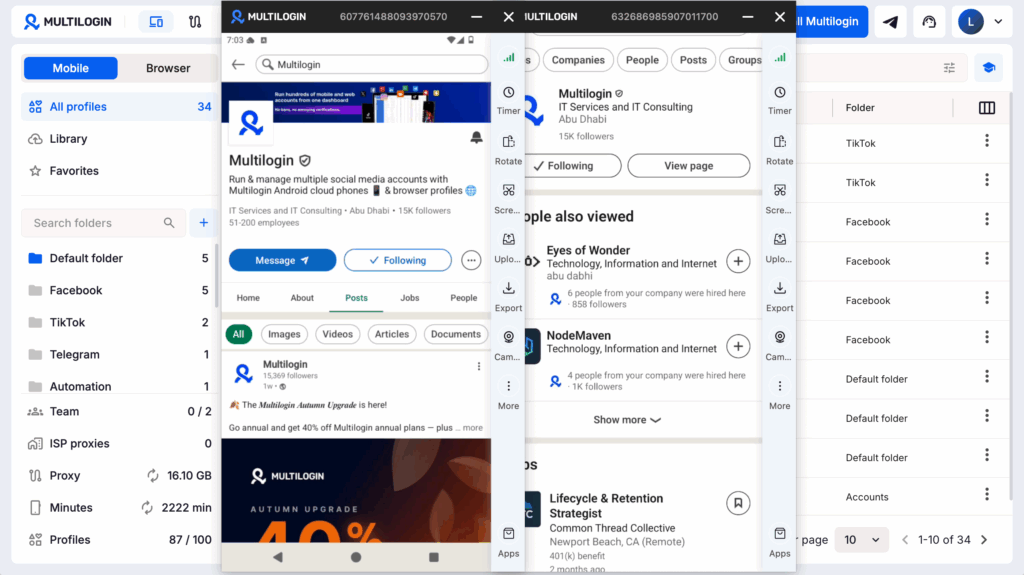This screenshot has width=1024, height=575.
Task: Open the Telegram folder in sidebar
Action: [x=120, y=354]
